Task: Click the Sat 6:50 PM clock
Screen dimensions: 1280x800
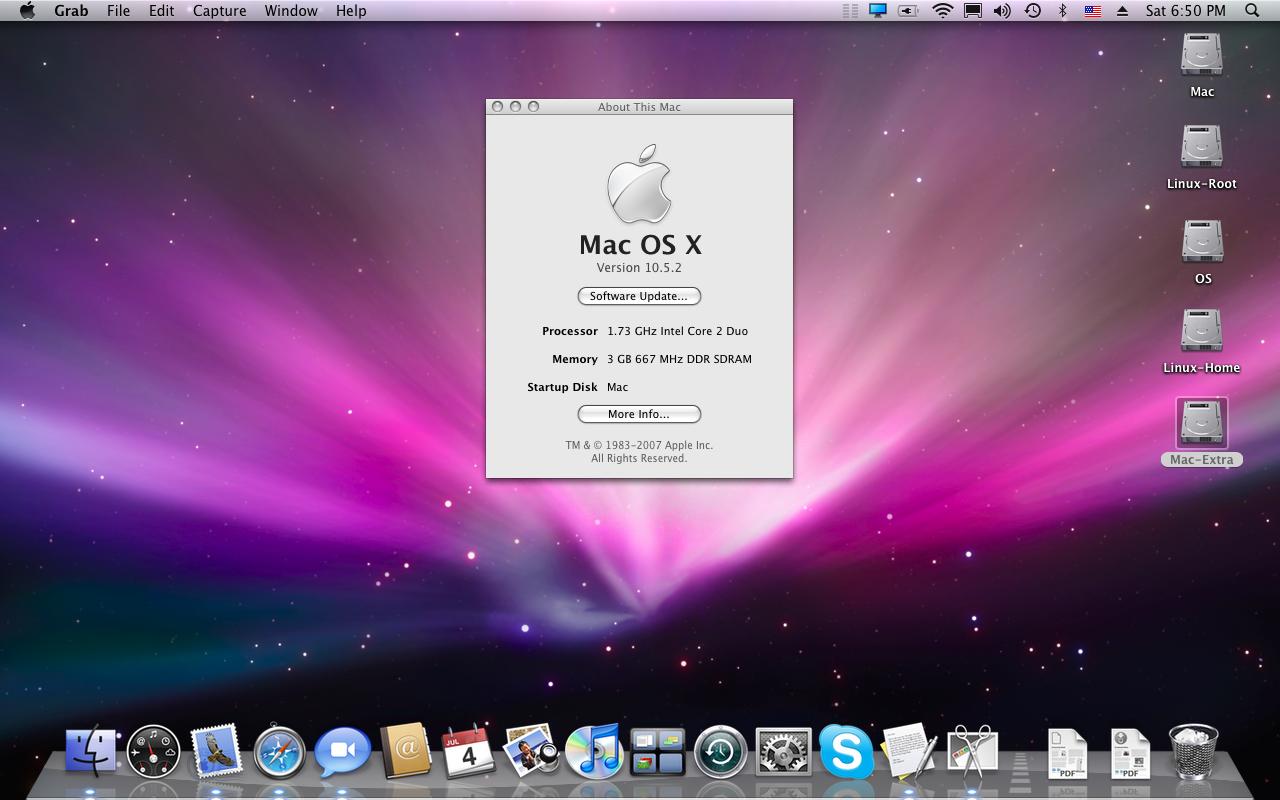Action: click(1185, 11)
